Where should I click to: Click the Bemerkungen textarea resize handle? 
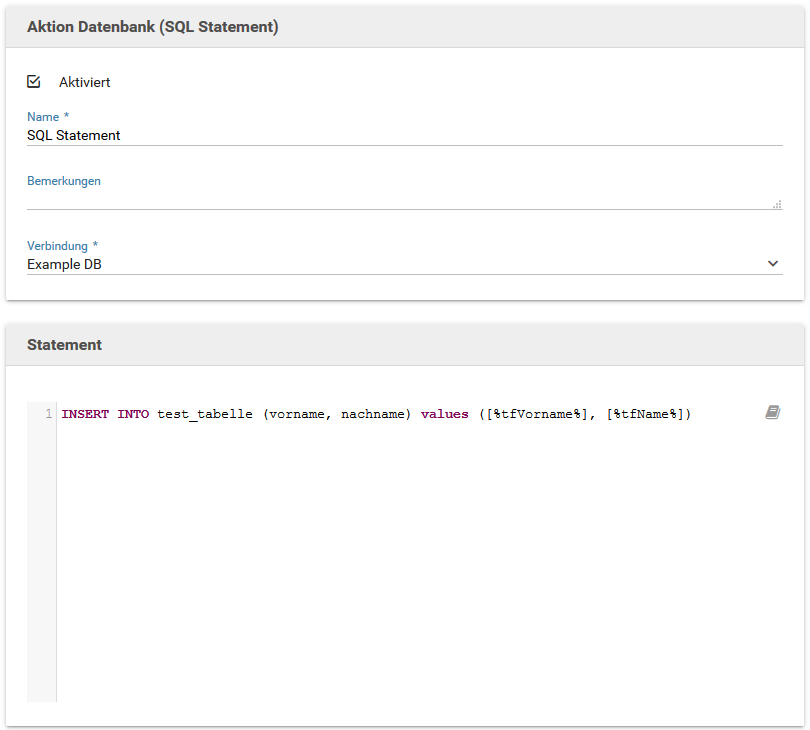[777, 204]
